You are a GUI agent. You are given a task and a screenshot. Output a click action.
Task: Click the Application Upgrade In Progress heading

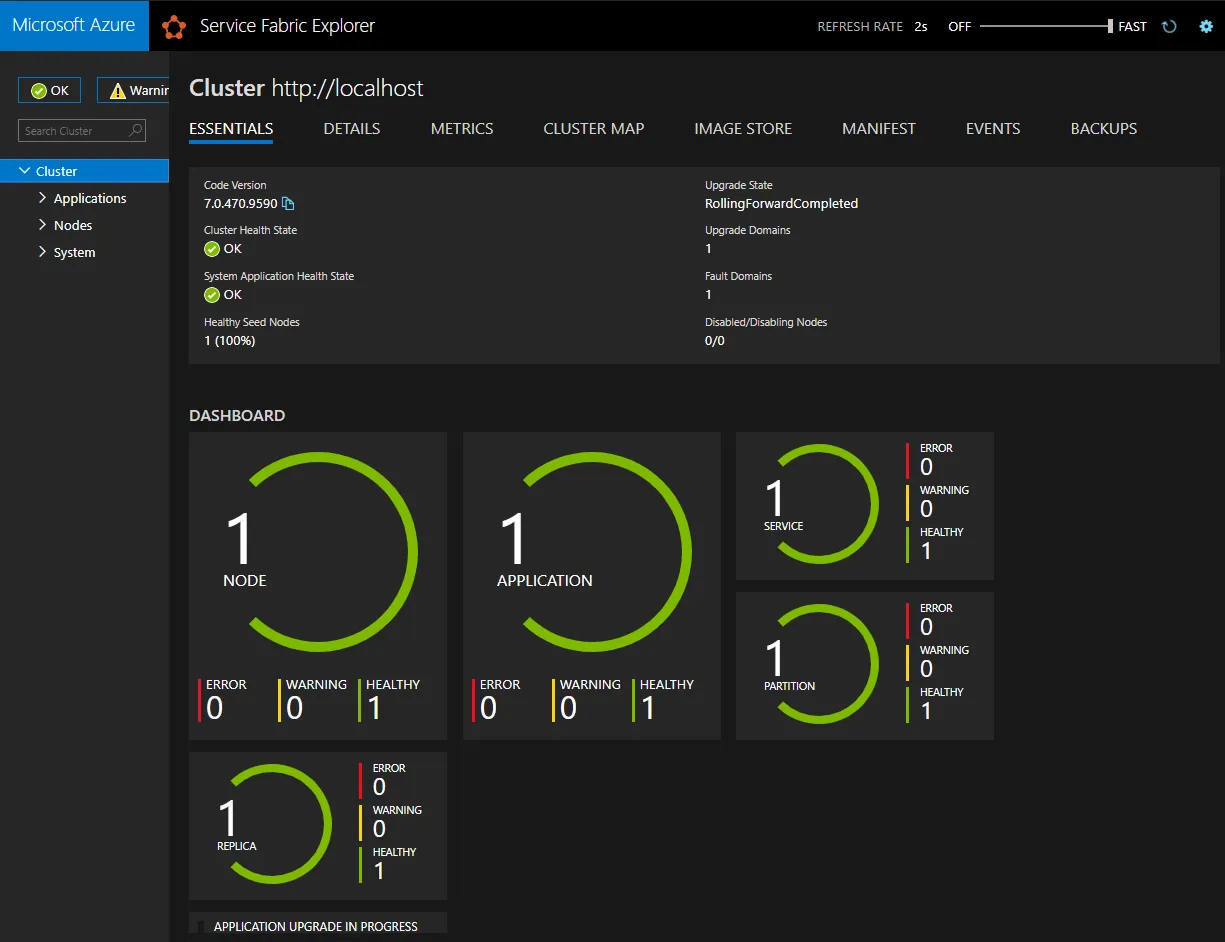[x=316, y=926]
